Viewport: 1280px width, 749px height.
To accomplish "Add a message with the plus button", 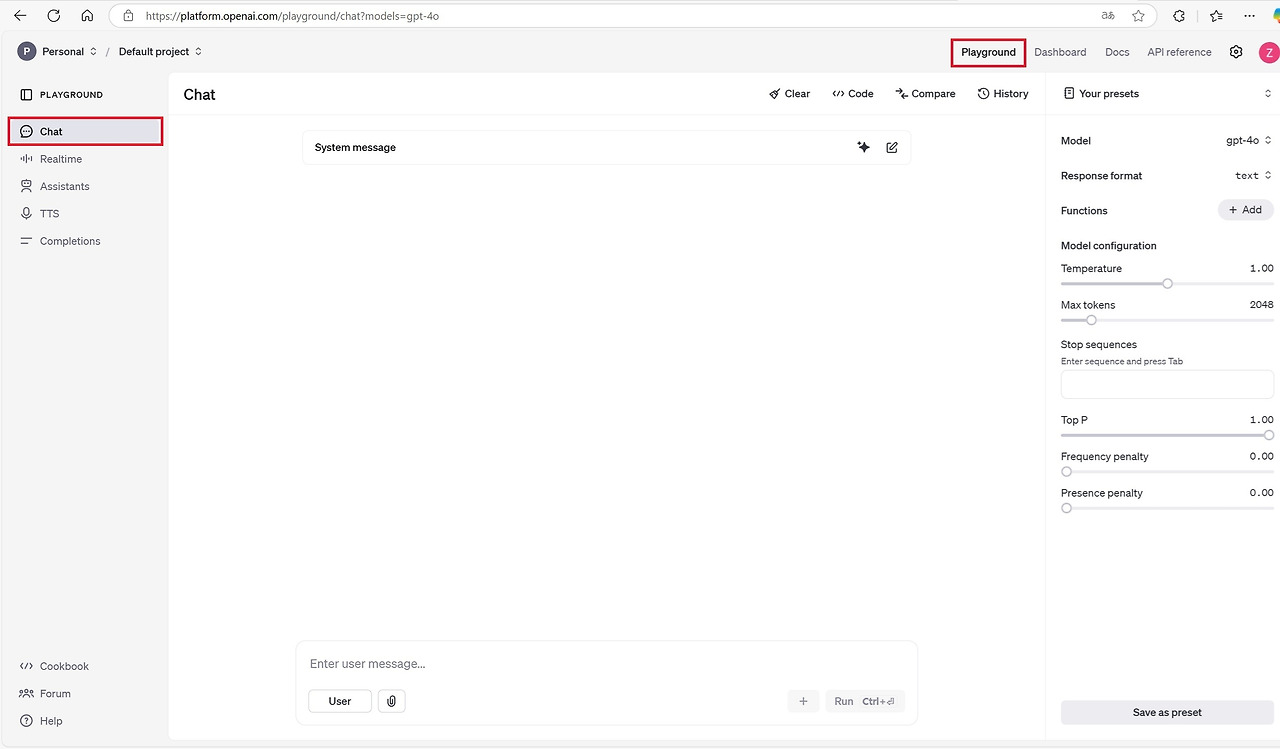I will coord(803,701).
